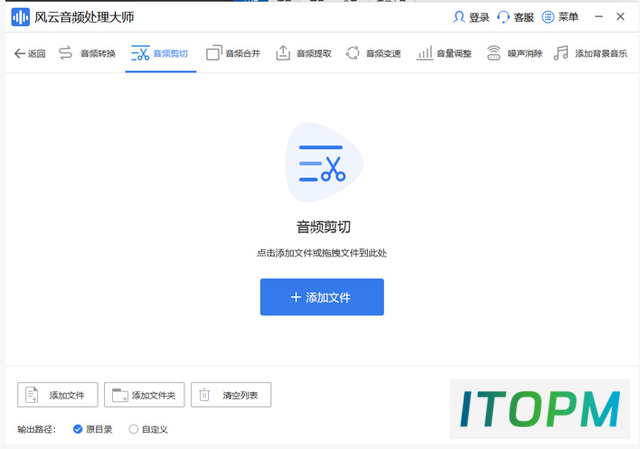Minimize the application window
Screen dimensions: 640x449
pyautogui.click(x=599, y=17)
